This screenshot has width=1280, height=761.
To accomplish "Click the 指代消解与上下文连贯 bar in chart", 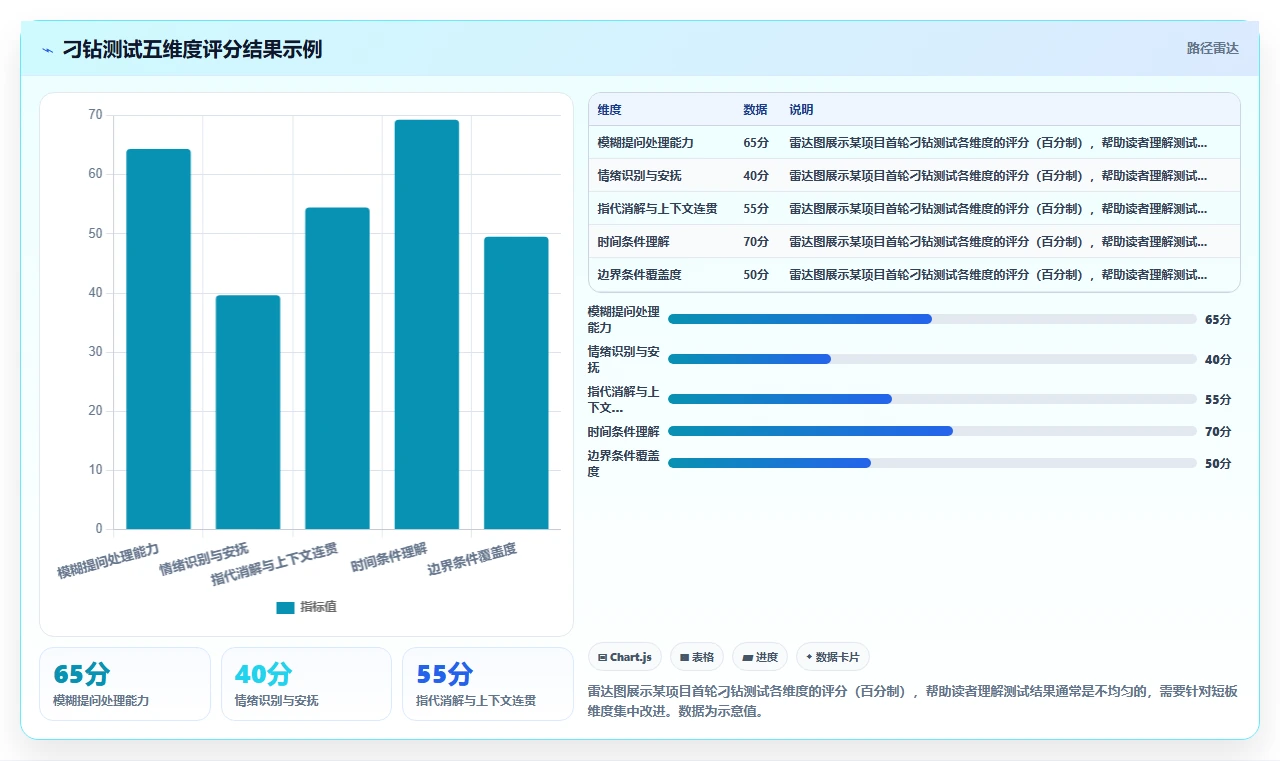I will [337, 368].
